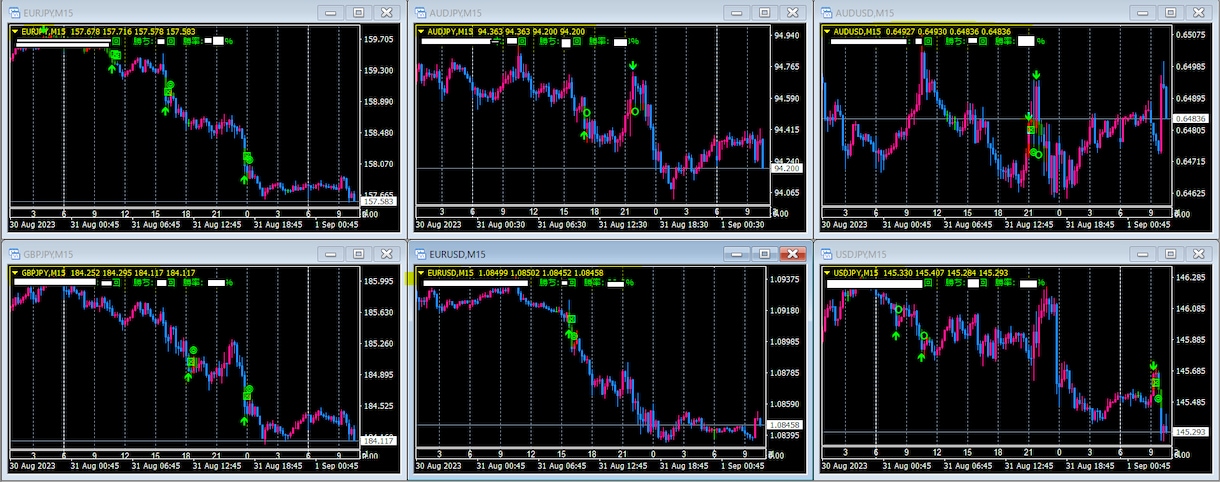Select the green down arrow signal in USDJPY chart
The image size is (1220, 482).
(x=1153, y=366)
